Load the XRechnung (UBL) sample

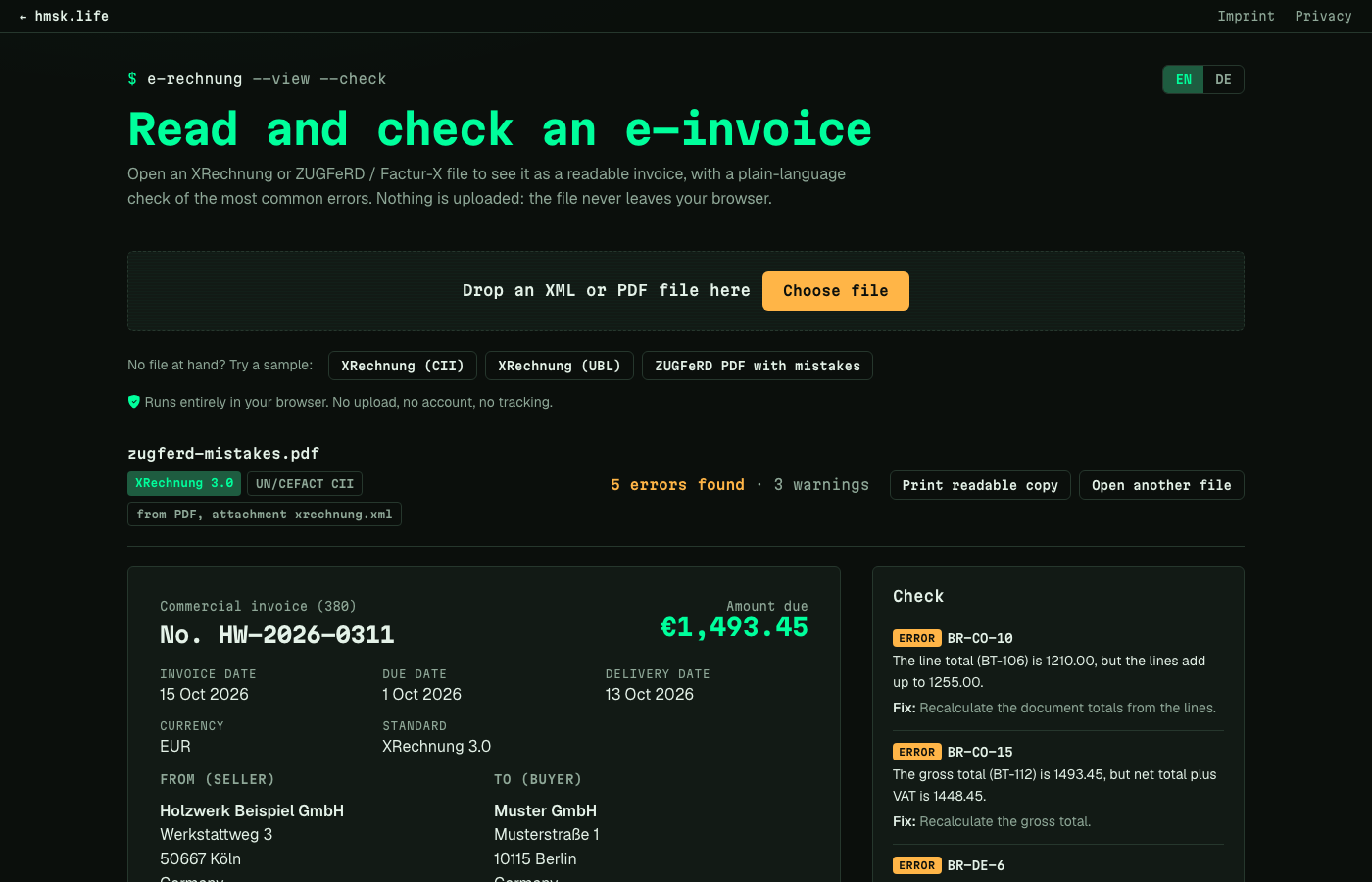pos(560,366)
